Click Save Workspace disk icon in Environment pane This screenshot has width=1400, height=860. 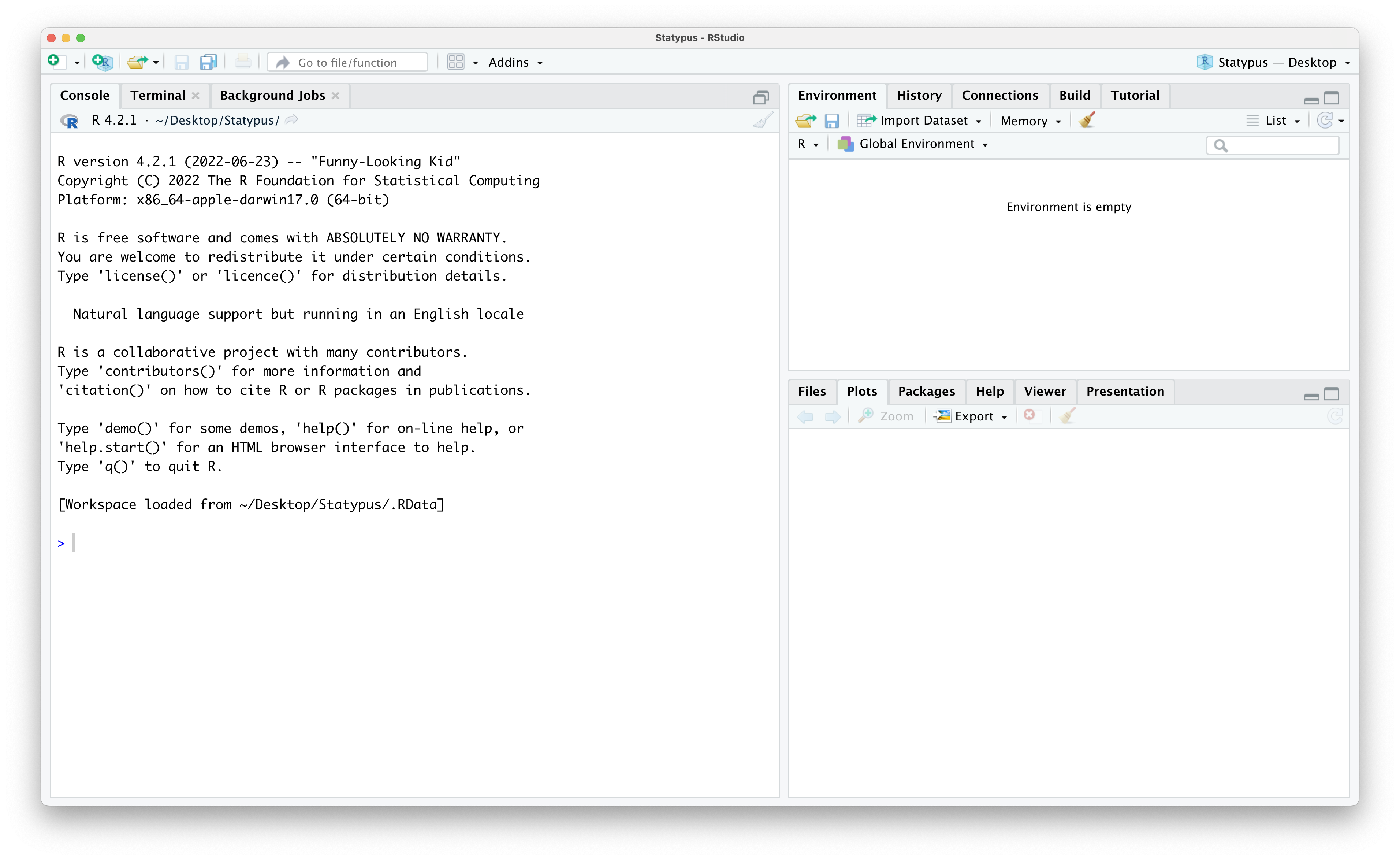click(831, 121)
